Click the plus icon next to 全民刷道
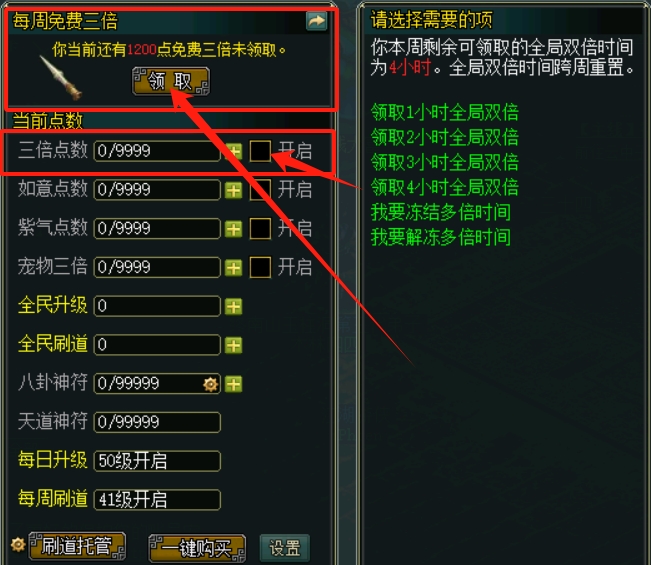Screen dimensions: 651x565 click(234, 345)
